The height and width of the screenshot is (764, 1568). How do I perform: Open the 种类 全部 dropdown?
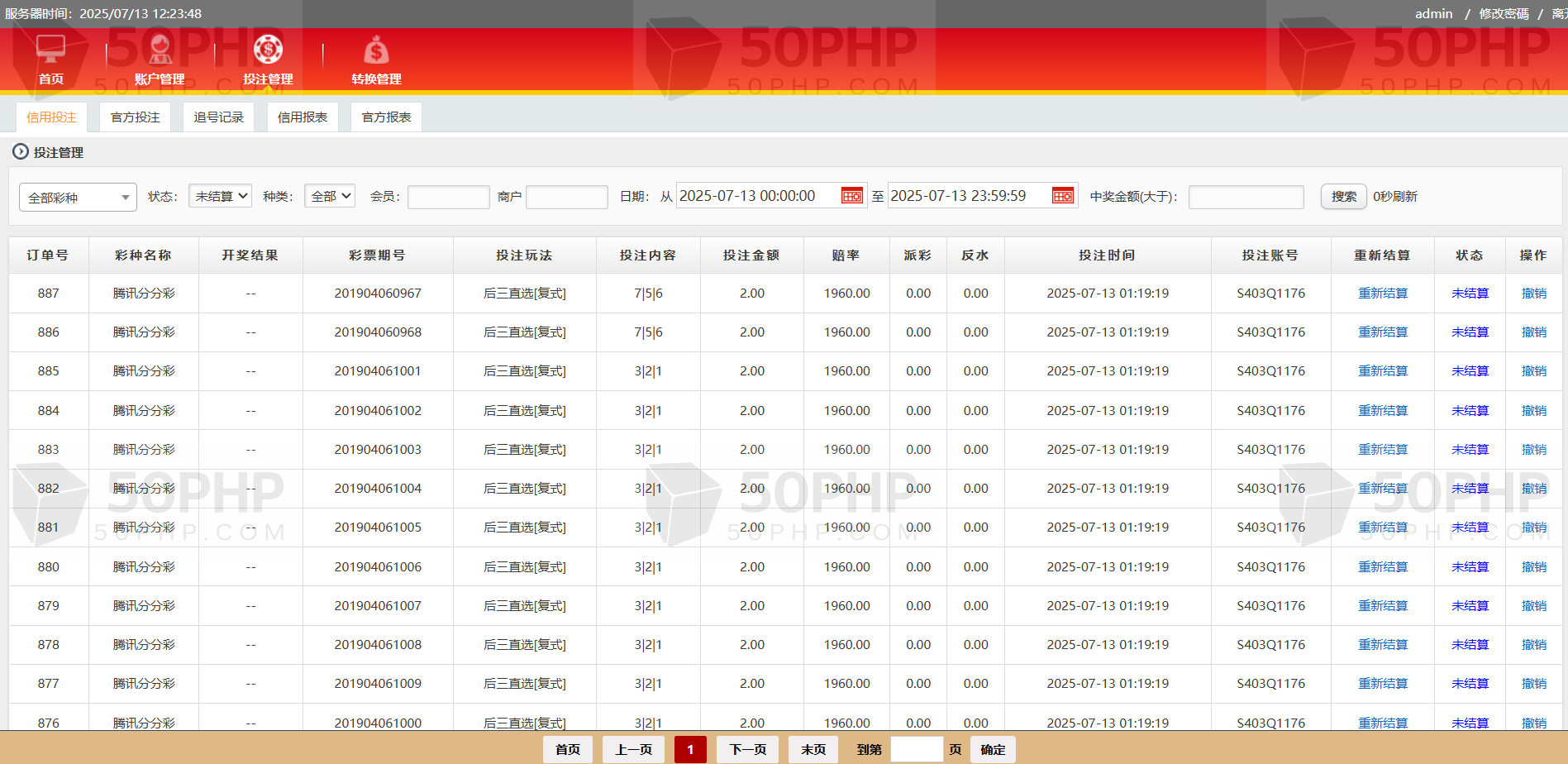tap(329, 196)
